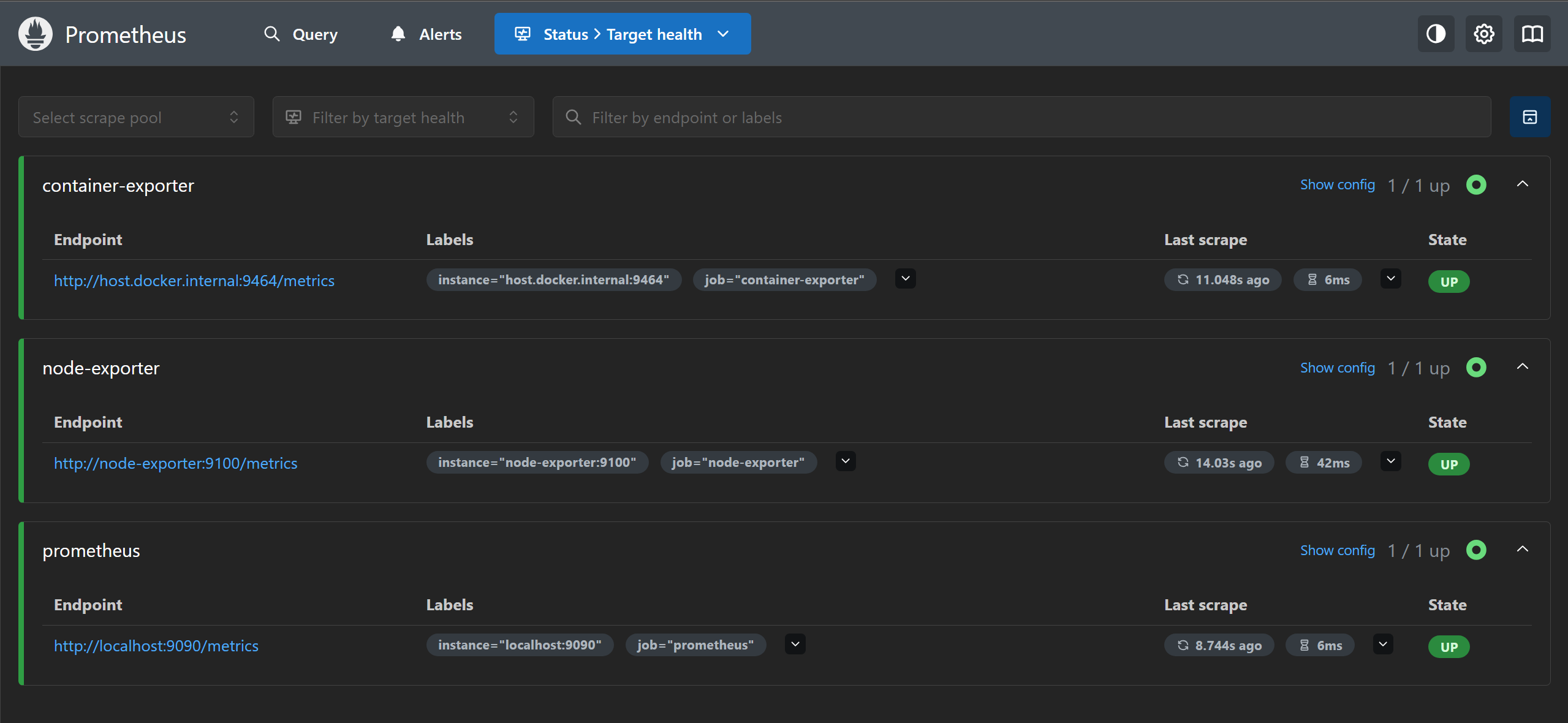Click the instance="node-exporter:9100" label badge
This screenshot has width=1568, height=723.
537,462
